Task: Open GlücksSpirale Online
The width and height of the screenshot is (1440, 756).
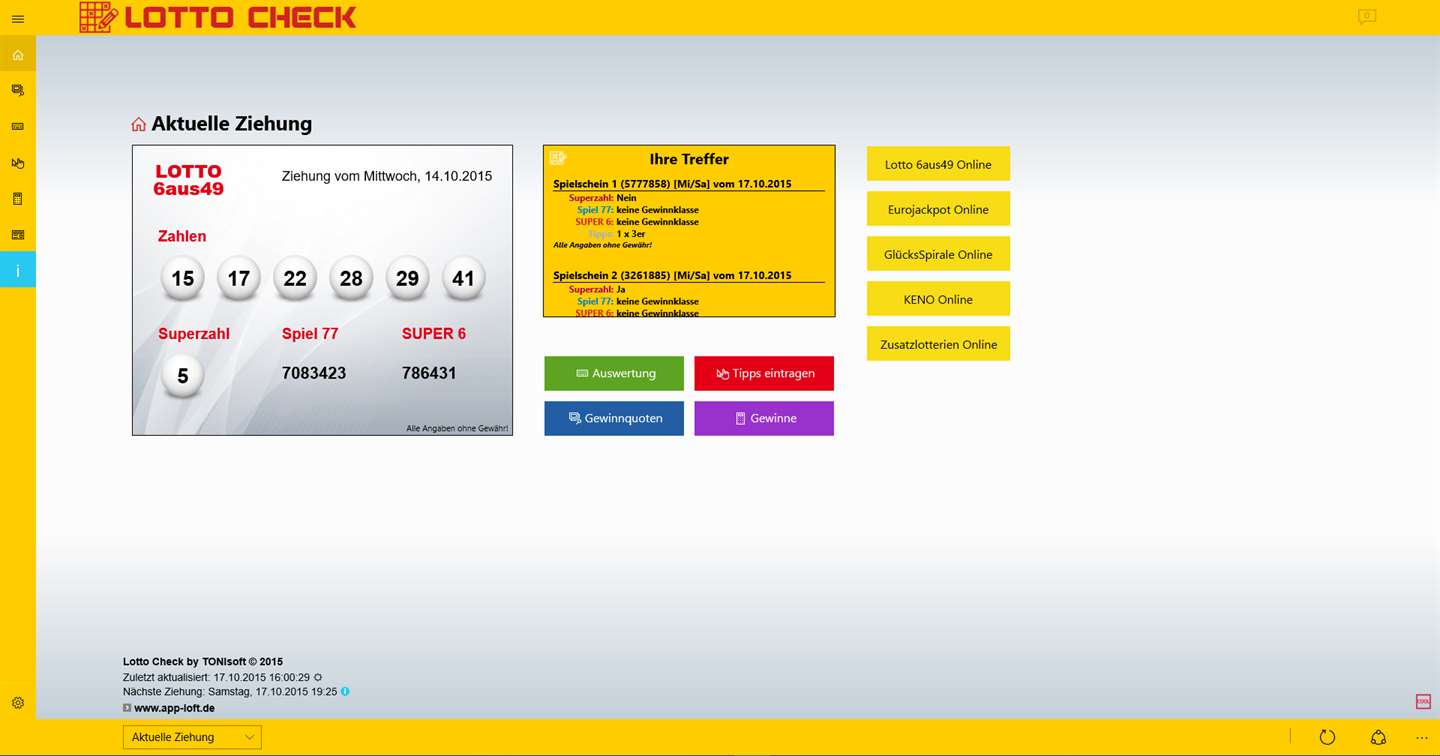Action: (938, 254)
